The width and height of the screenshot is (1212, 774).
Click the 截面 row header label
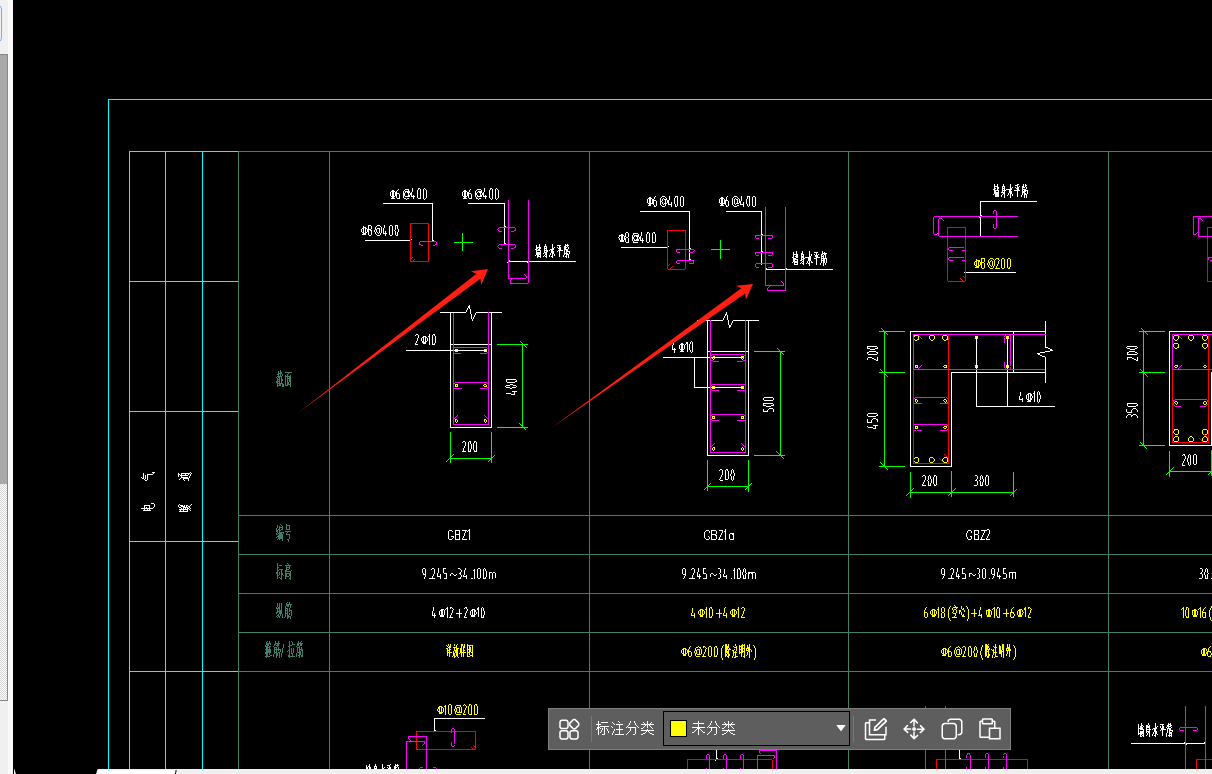point(285,380)
